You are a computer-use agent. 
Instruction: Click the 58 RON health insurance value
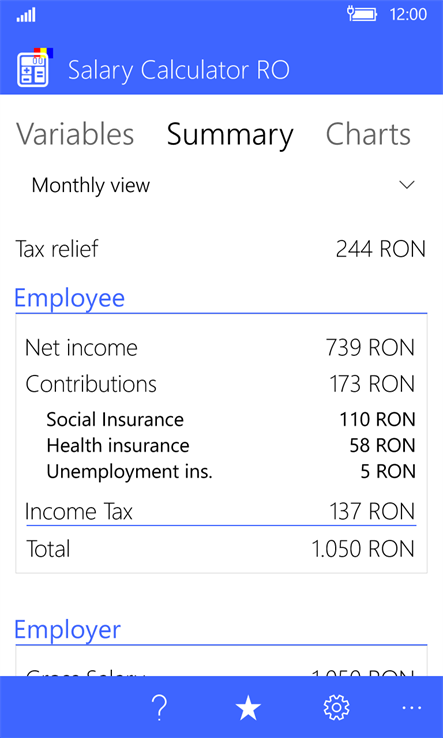[382, 445]
